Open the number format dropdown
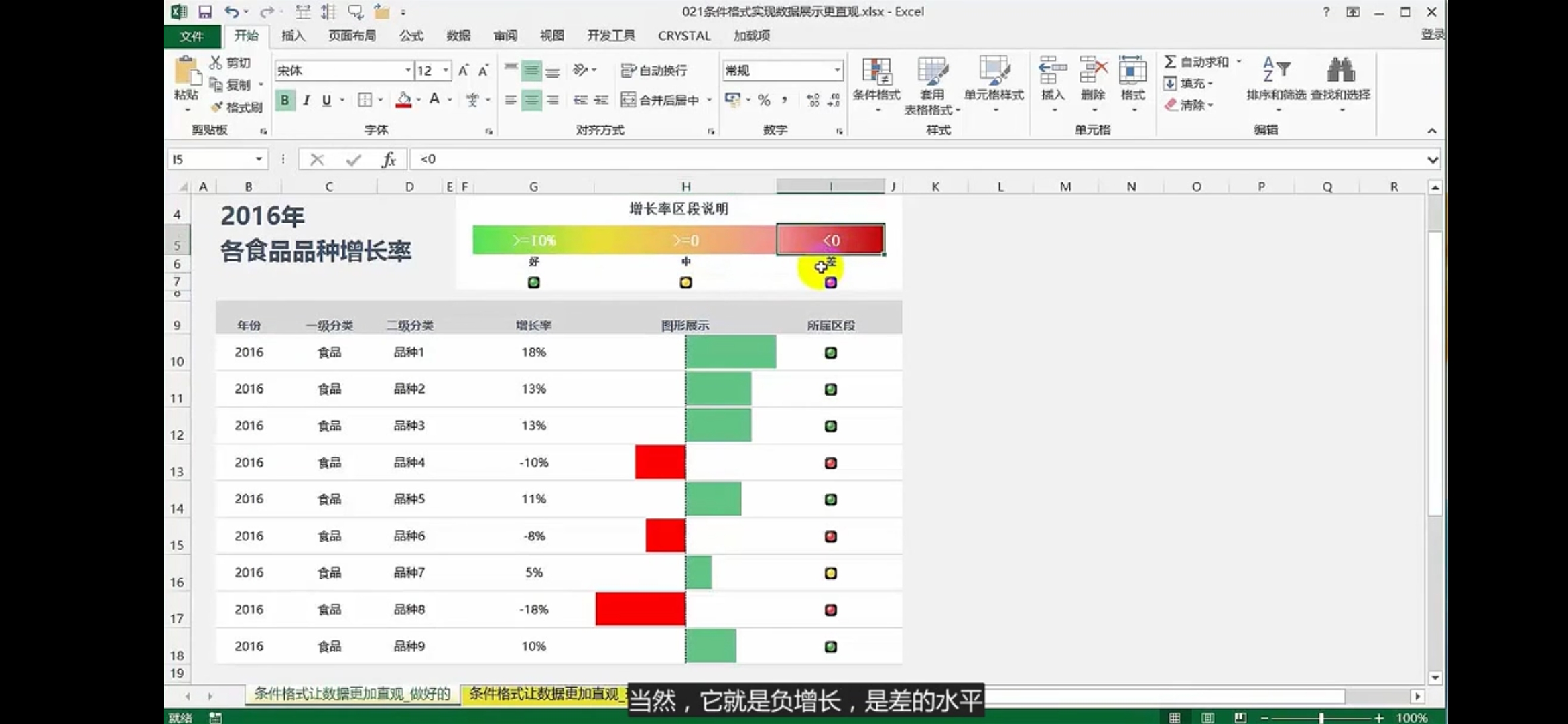 pyautogui.click(x=837, y=70)
